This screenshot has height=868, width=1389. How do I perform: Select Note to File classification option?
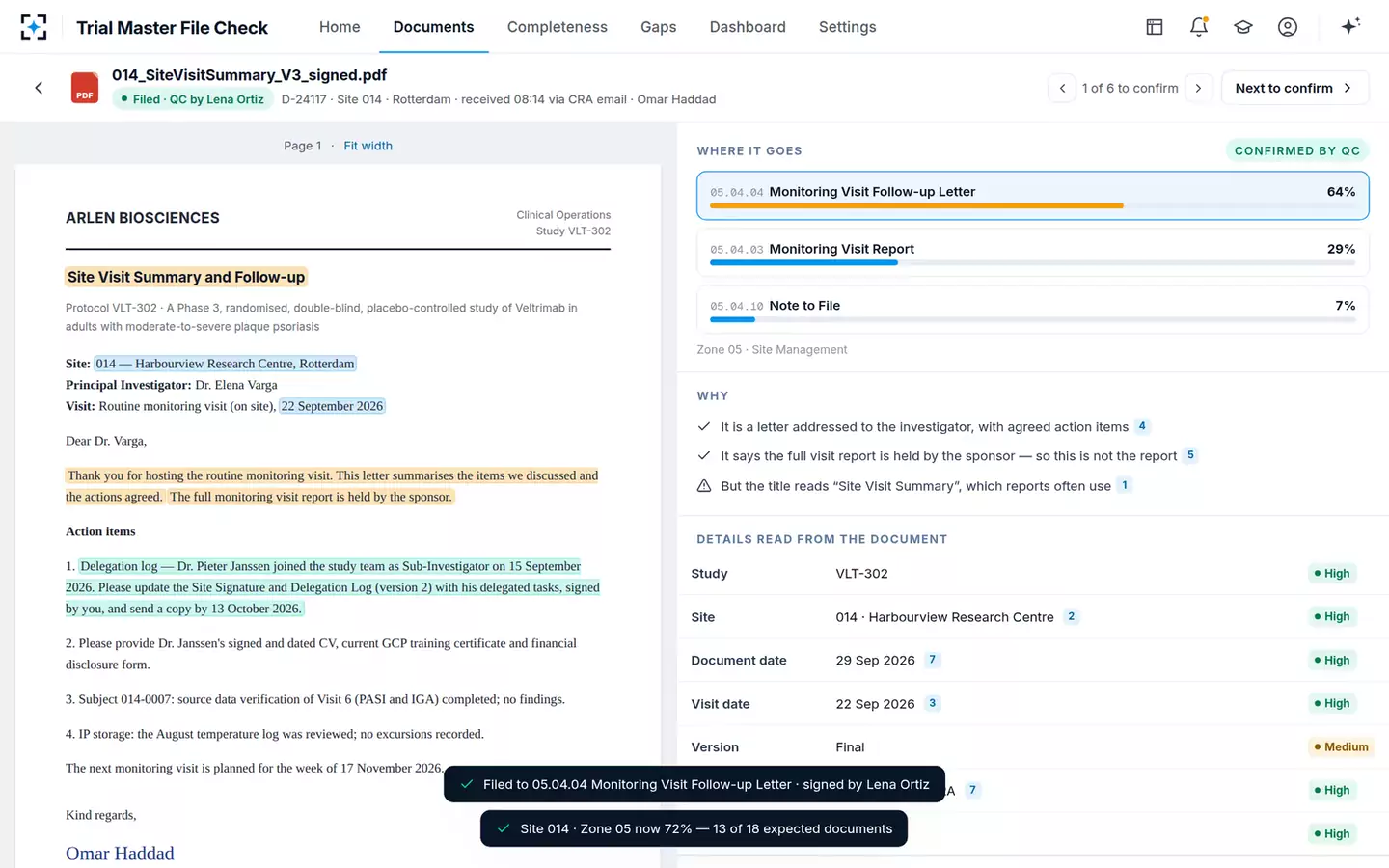(1032, 310)
